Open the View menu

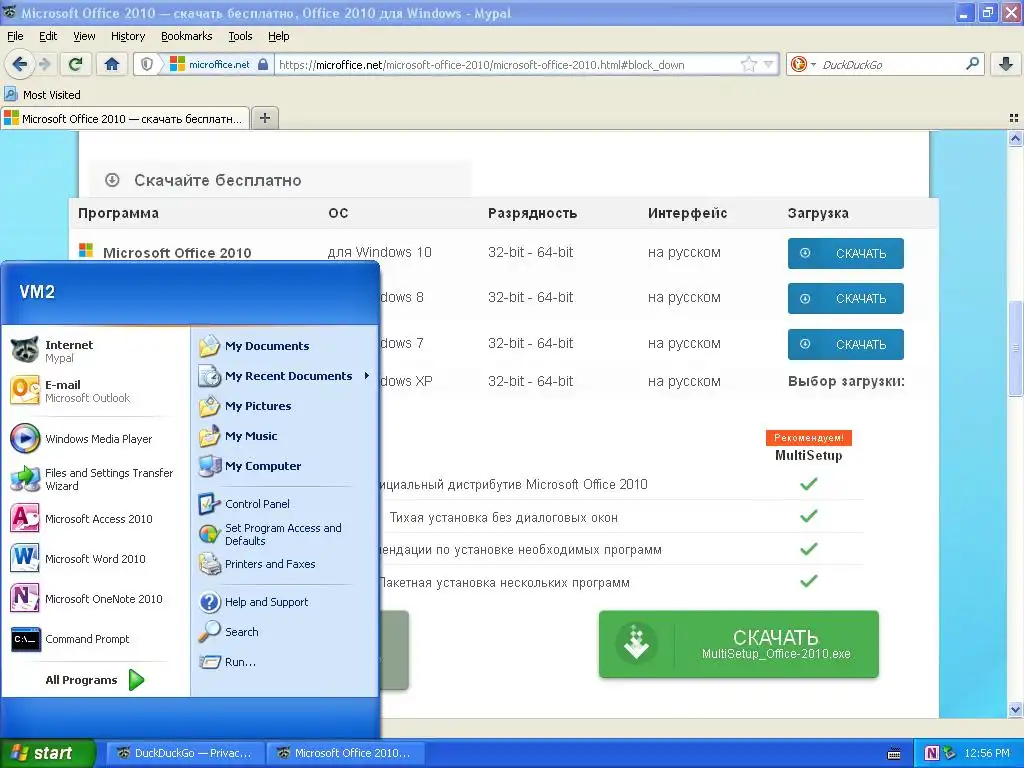[84, 36]
